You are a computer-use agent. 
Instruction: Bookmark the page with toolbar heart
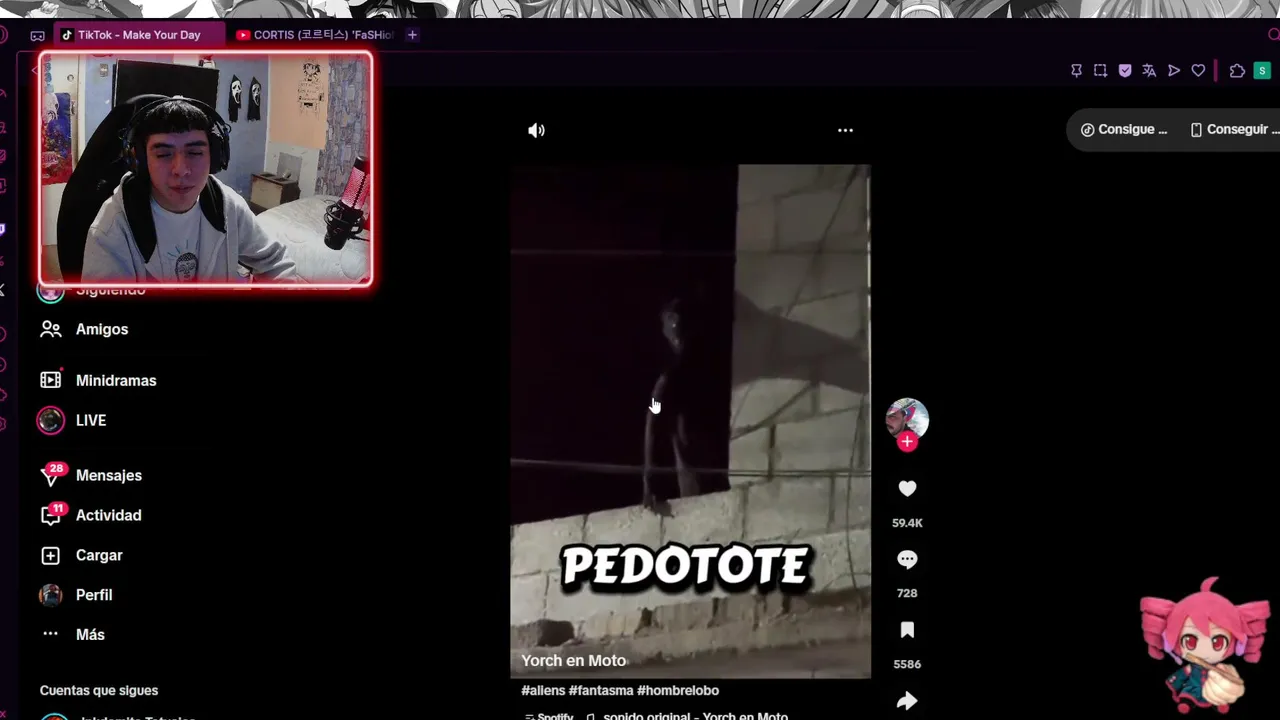pyautogui.click(x=1198, y=71)
